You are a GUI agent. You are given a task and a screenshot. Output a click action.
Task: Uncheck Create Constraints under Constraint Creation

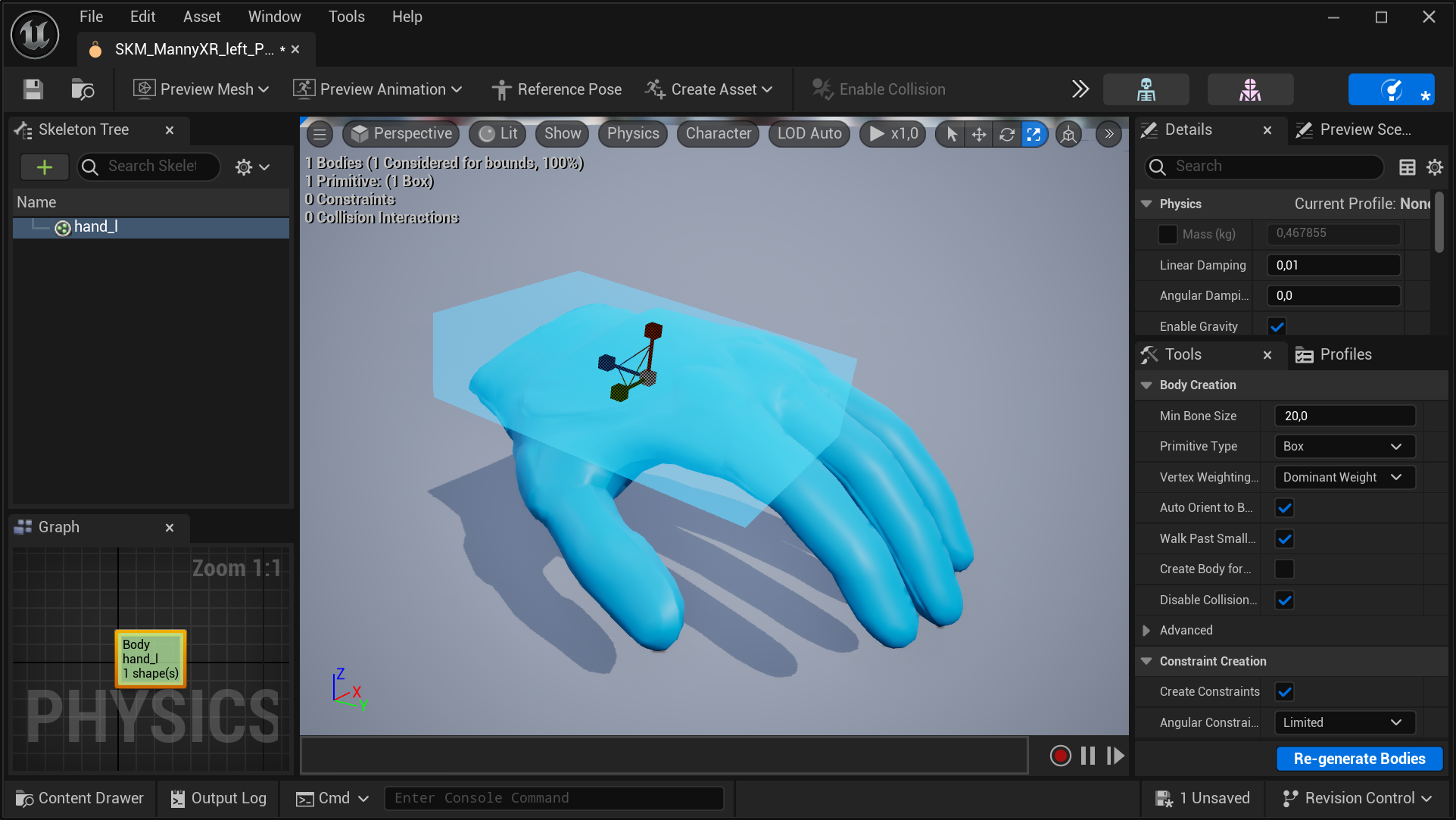point(1284,691)
